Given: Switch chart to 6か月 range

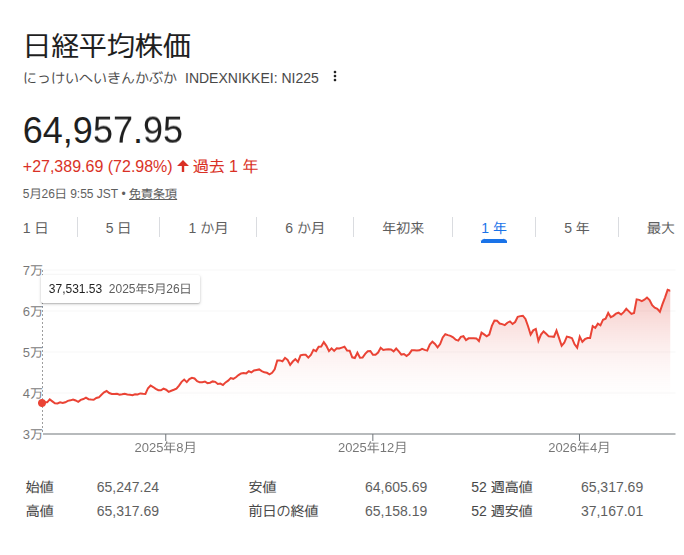Looking at the screenshot, I should 305,228.
